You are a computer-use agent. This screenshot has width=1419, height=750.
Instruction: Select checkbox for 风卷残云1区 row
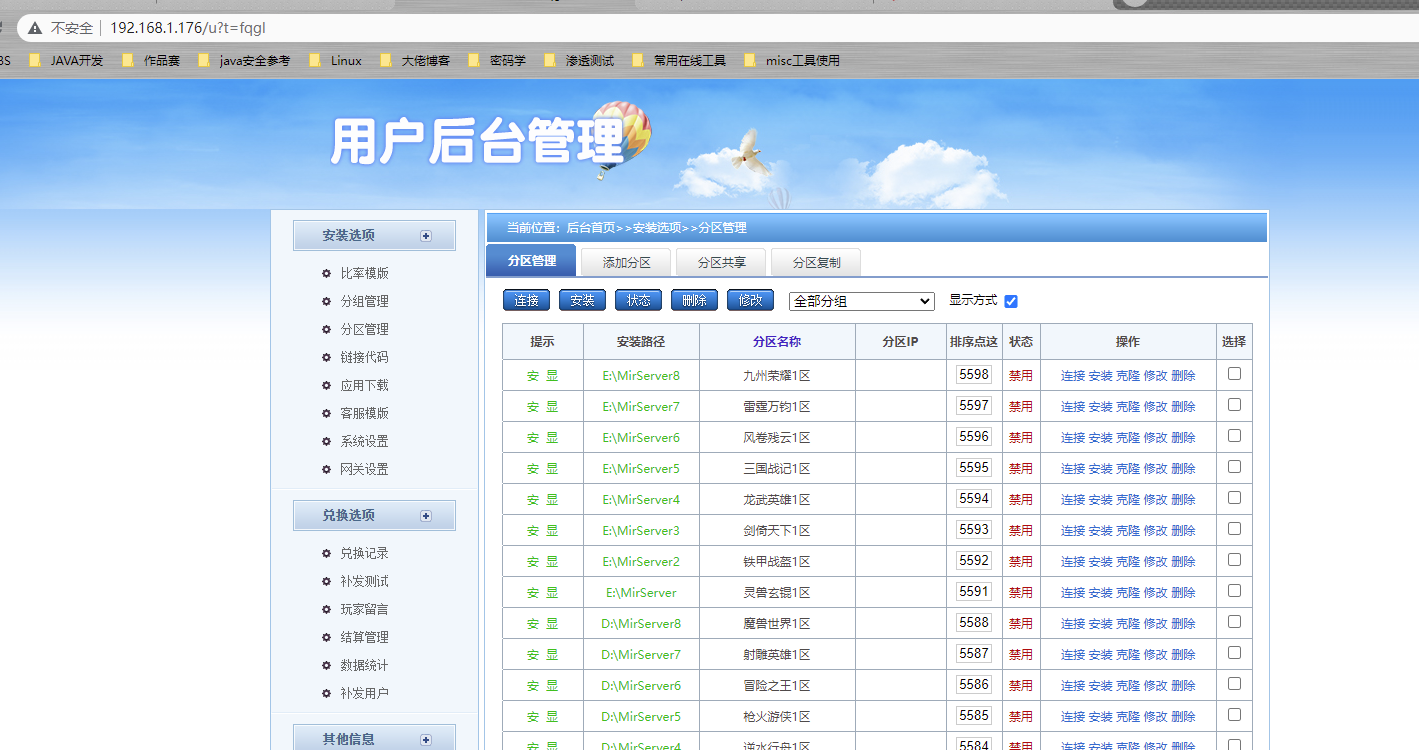1234,435
